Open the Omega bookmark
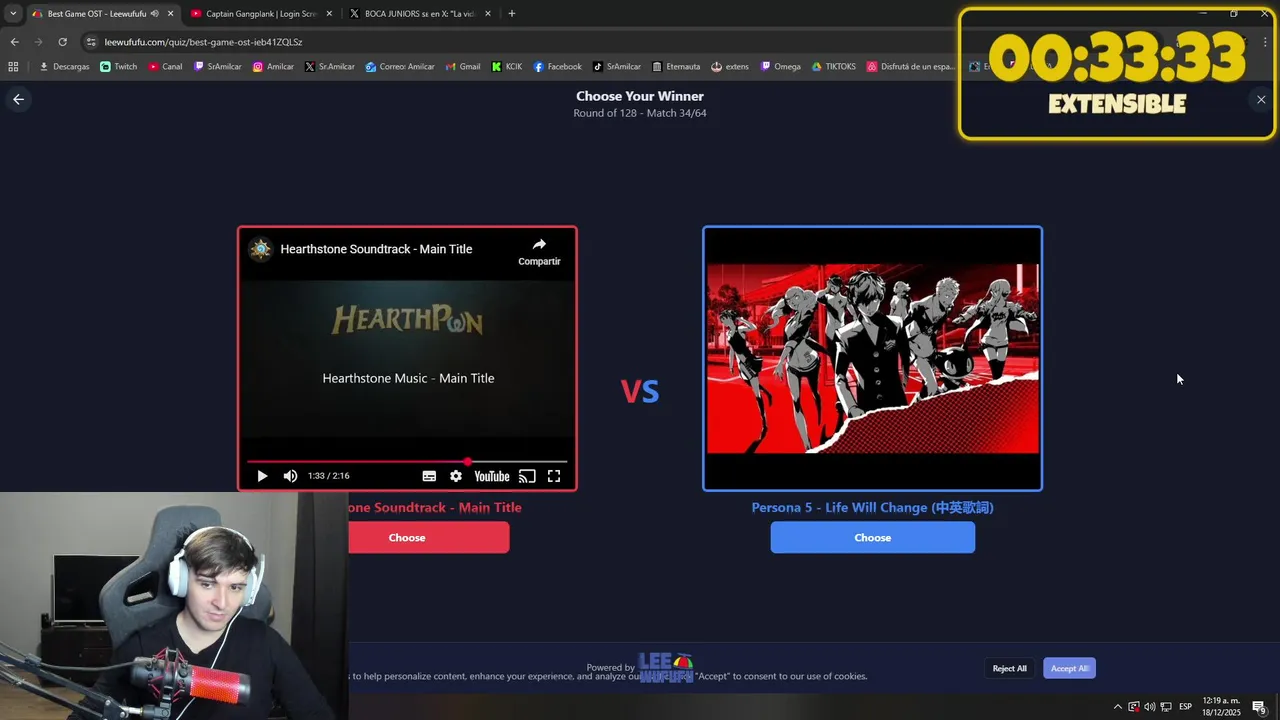This screenshot has width=1280, height=720. click(781, 67)
